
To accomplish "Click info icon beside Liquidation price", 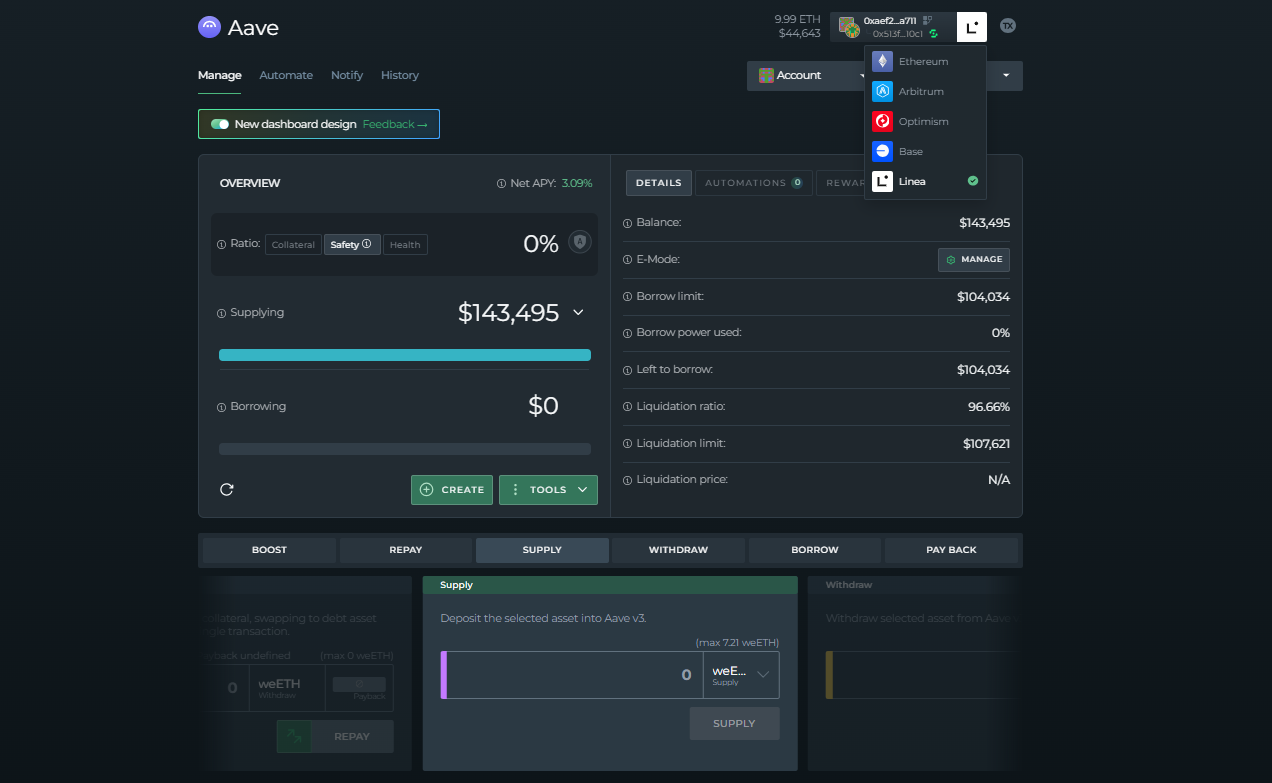I will point(628,481).
